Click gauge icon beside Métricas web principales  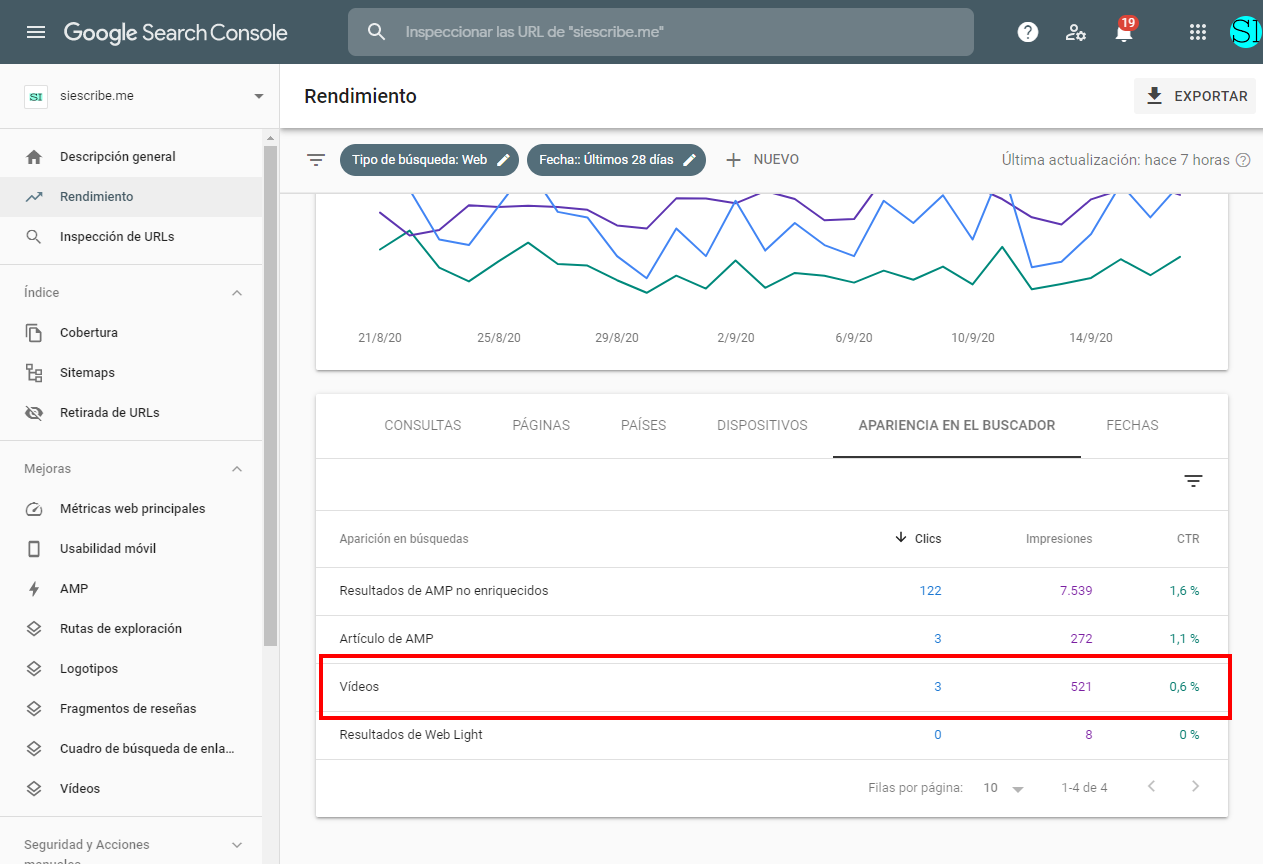click(34, 509)
